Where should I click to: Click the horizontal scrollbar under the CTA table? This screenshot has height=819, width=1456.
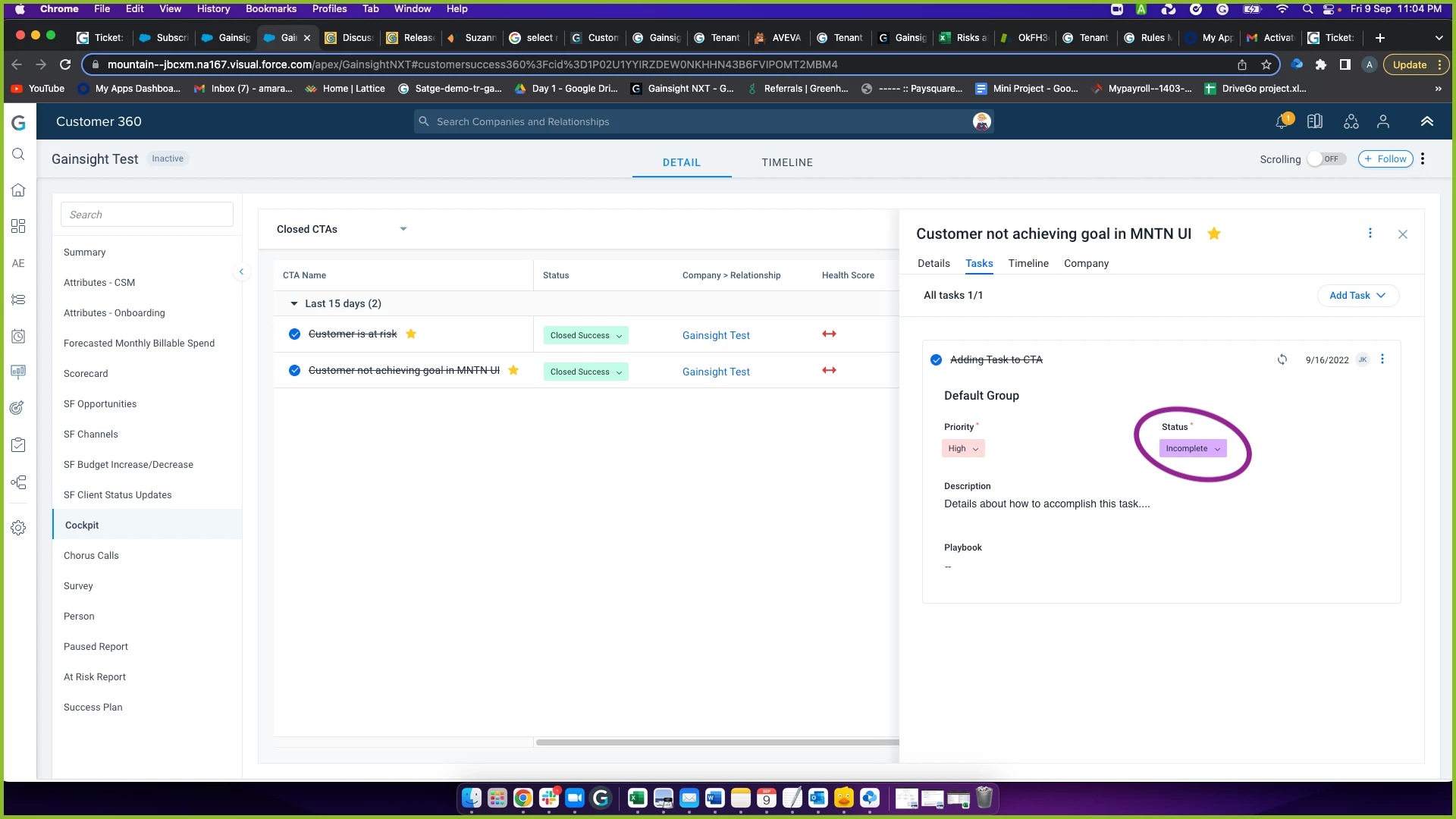coord(717,742)
